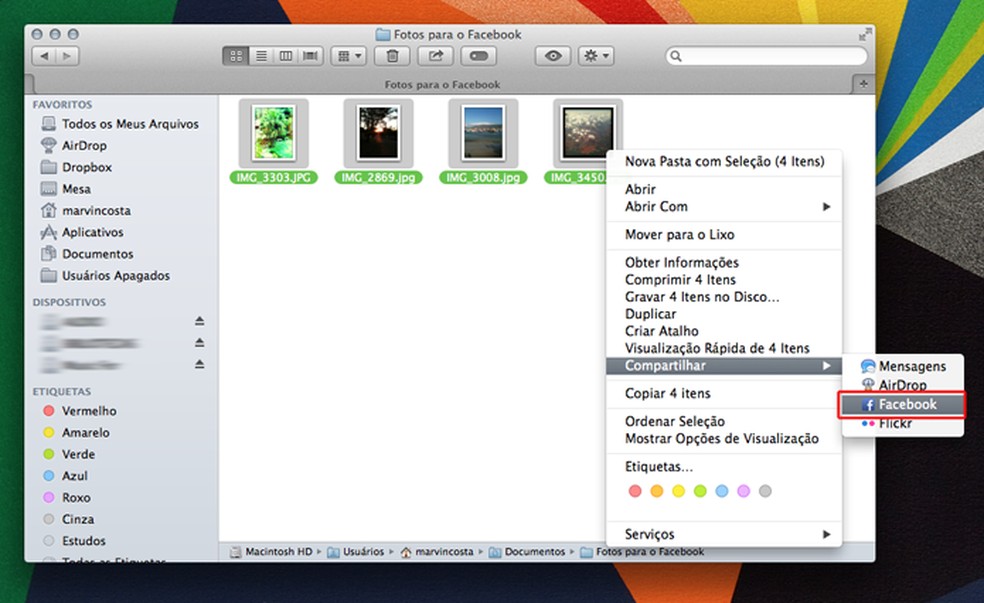
Task: Select Mover para o Lixo menu item
Action: point(679,235)
